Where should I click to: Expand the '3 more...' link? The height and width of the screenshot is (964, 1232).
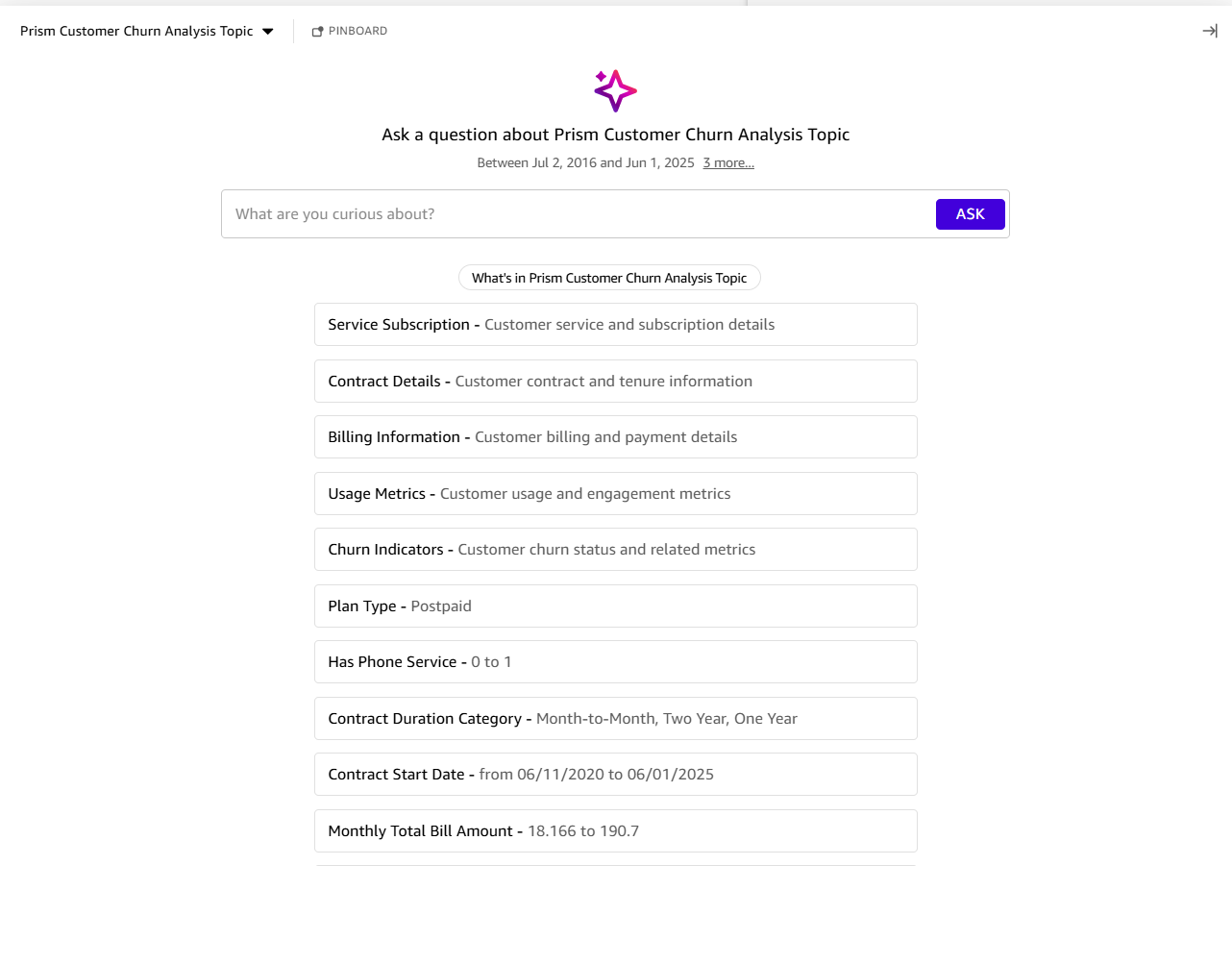[x=727, y=162]
